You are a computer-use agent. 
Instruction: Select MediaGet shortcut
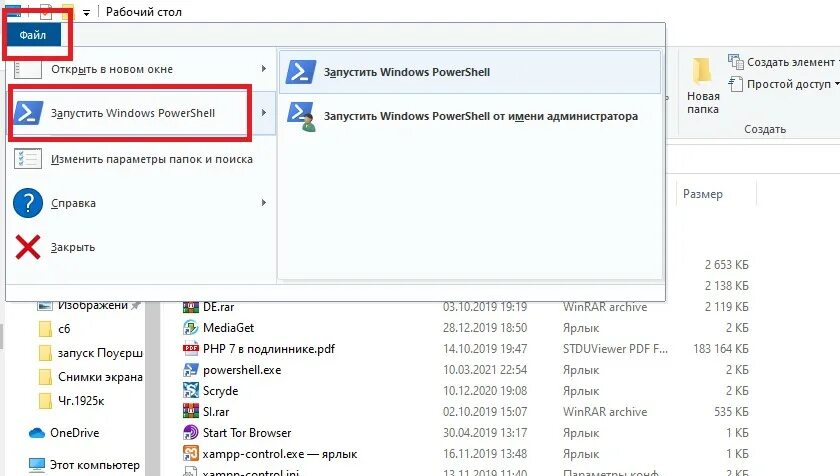[228, 328]
